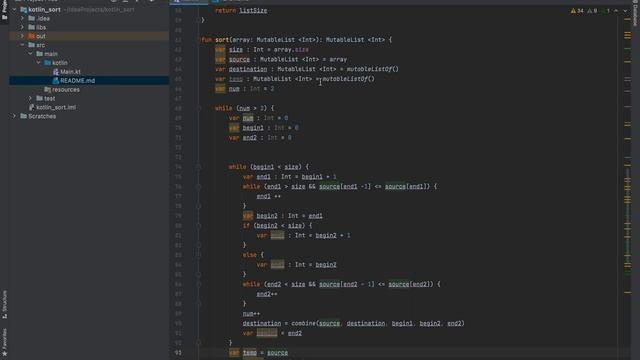Click the README.md markdown file icon

pyautogui.click(x=56, y=81)
